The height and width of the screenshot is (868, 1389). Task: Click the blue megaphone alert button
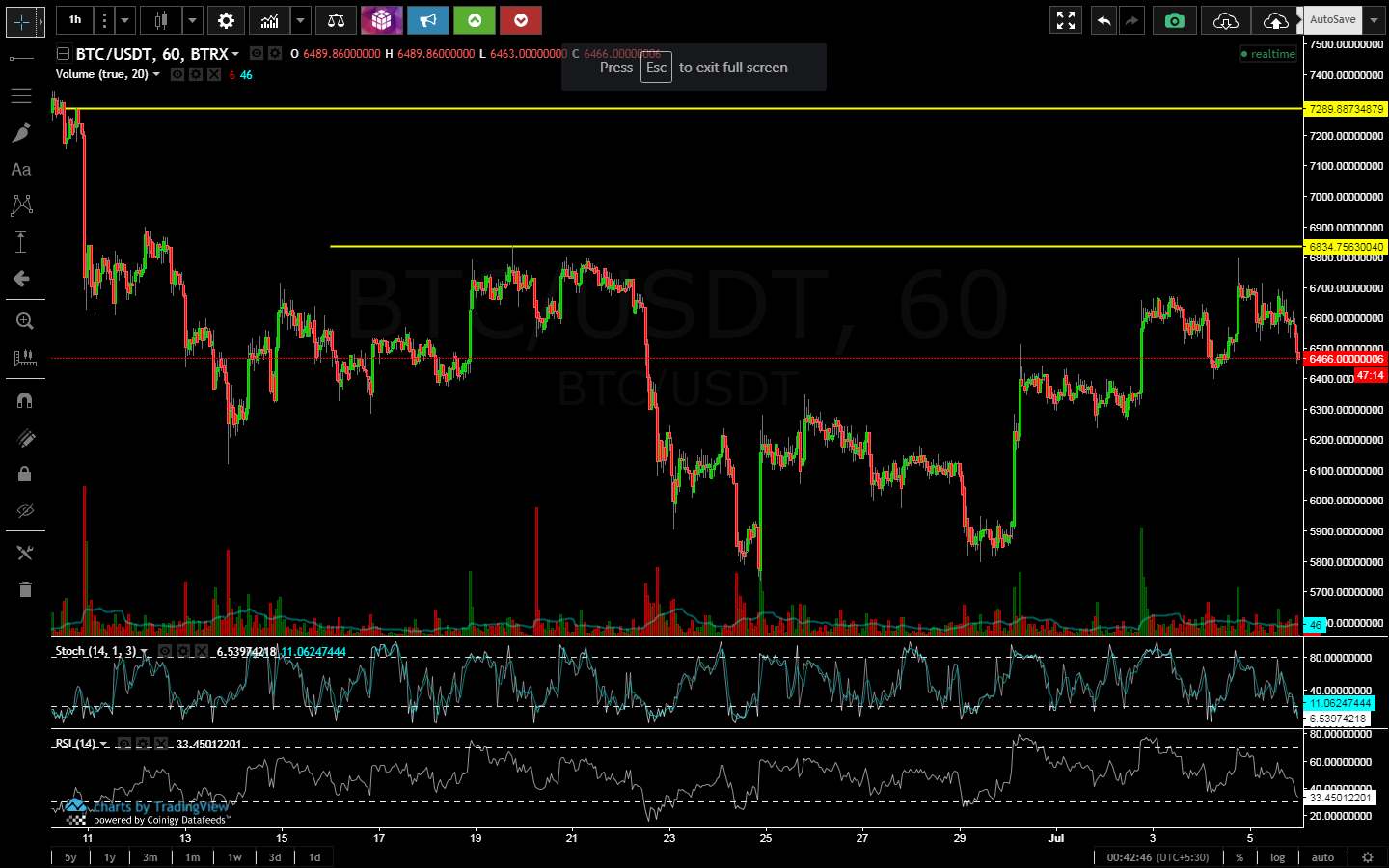(428, 20)
